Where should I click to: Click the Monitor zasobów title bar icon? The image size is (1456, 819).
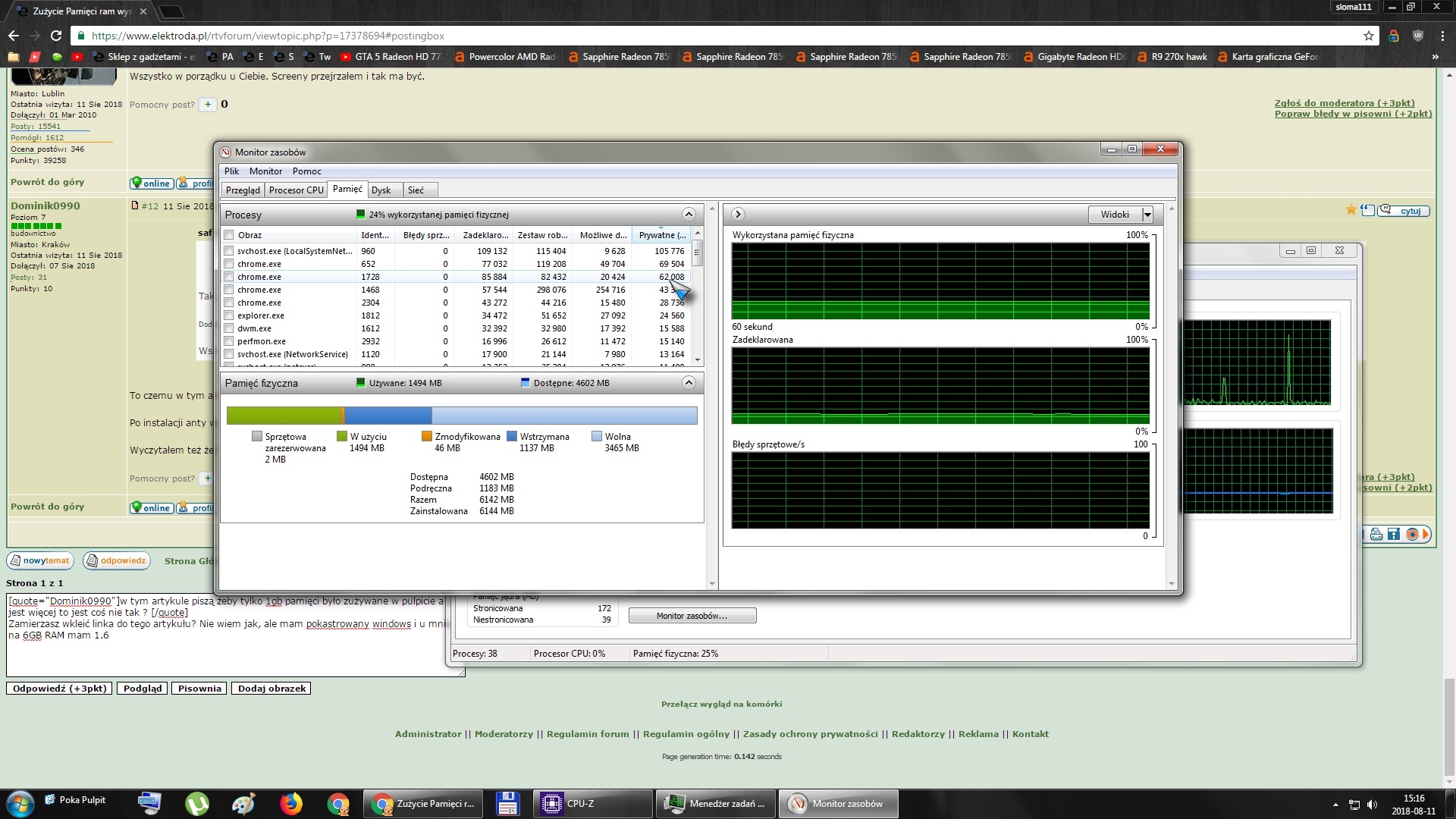coord(225,152)
